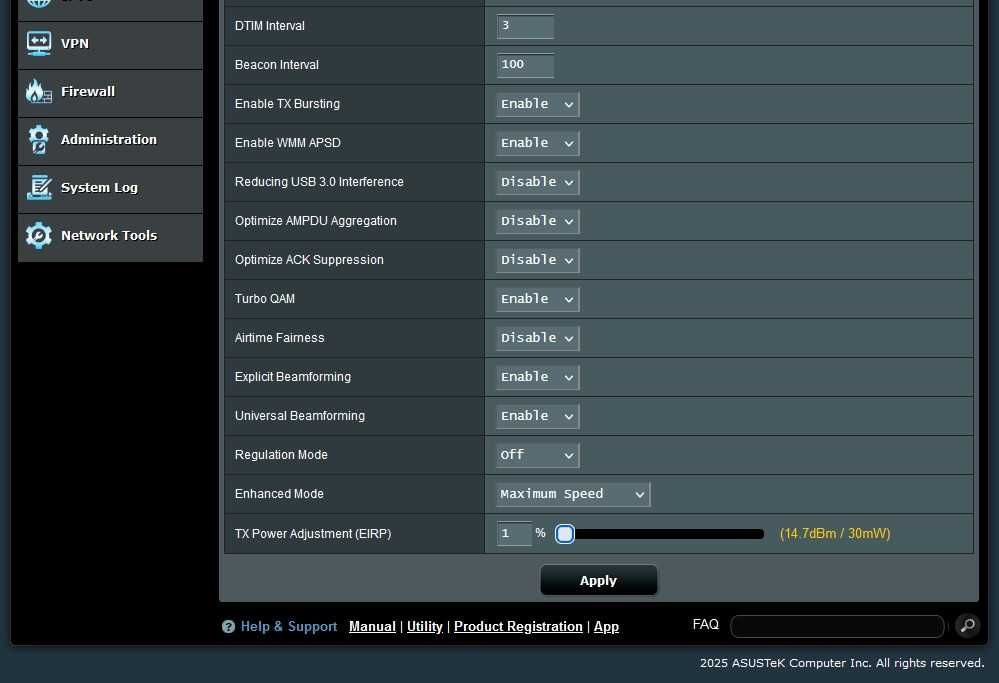
Task: Click the DTIM Interval input field
Action: [x=525, y=26]
